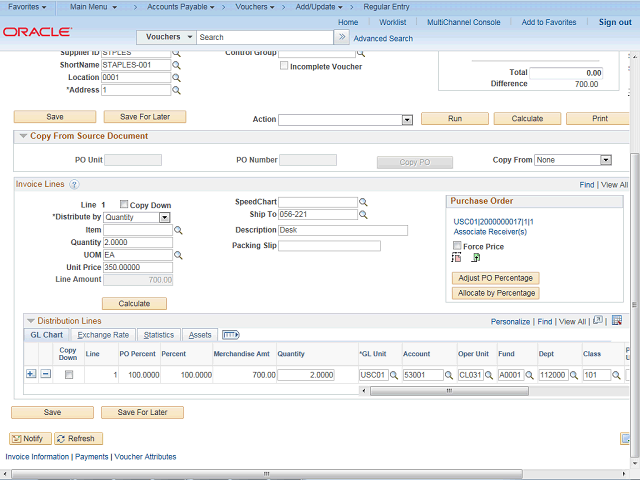Click the ShortName lookup magnifier icon

[x=177, y=65]
